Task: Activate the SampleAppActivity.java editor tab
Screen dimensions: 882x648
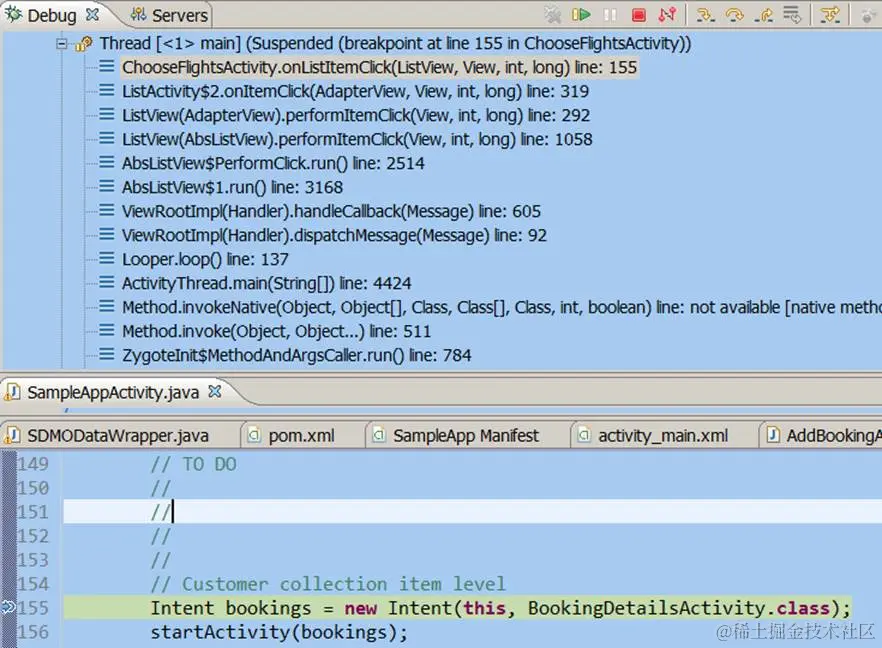Action: point(112,392)
